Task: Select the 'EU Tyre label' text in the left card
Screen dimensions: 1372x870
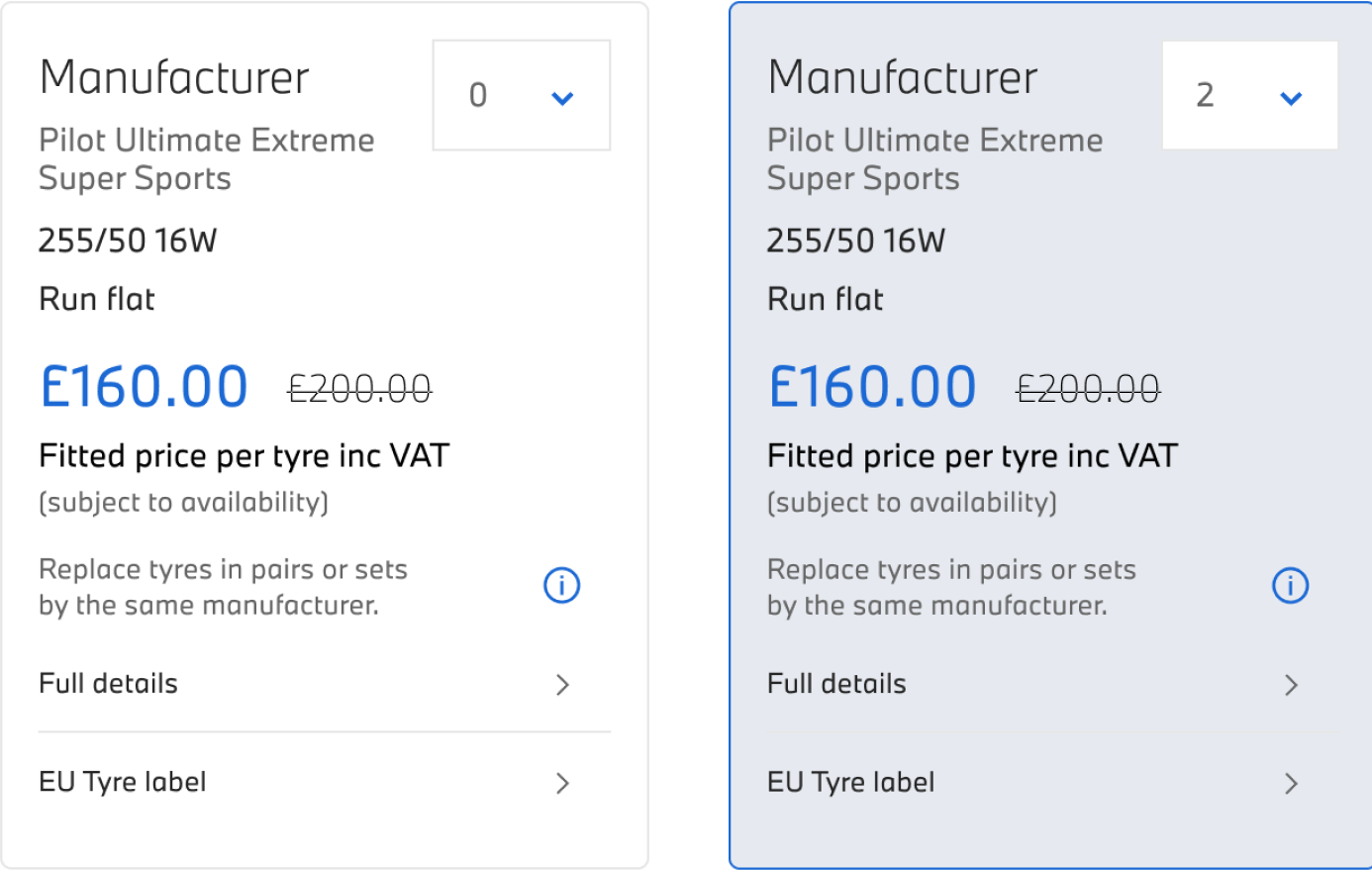Action: point(123,782)
